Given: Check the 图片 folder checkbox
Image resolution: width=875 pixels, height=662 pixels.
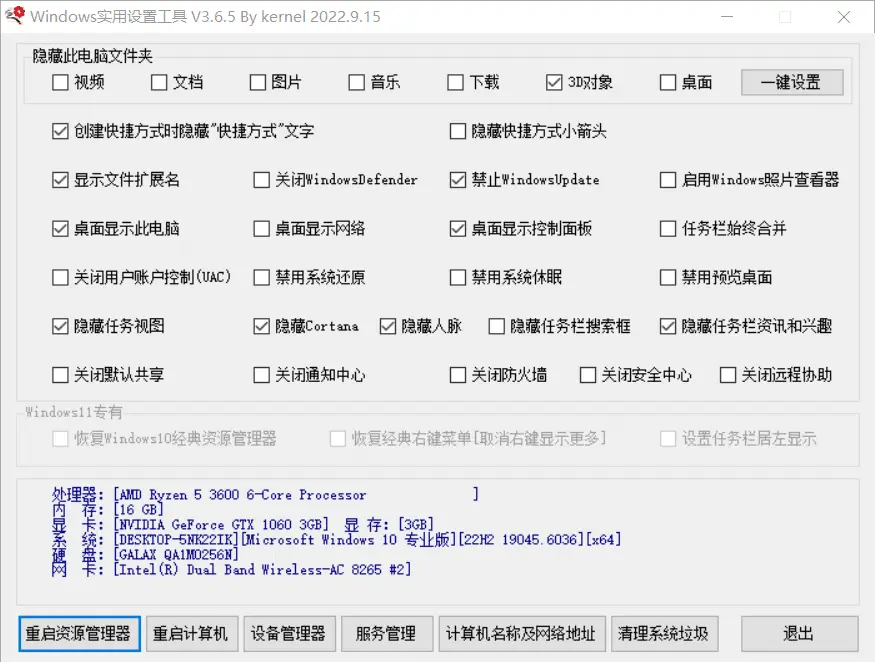Looking at the screenshot, I should (x=258, y=83).
